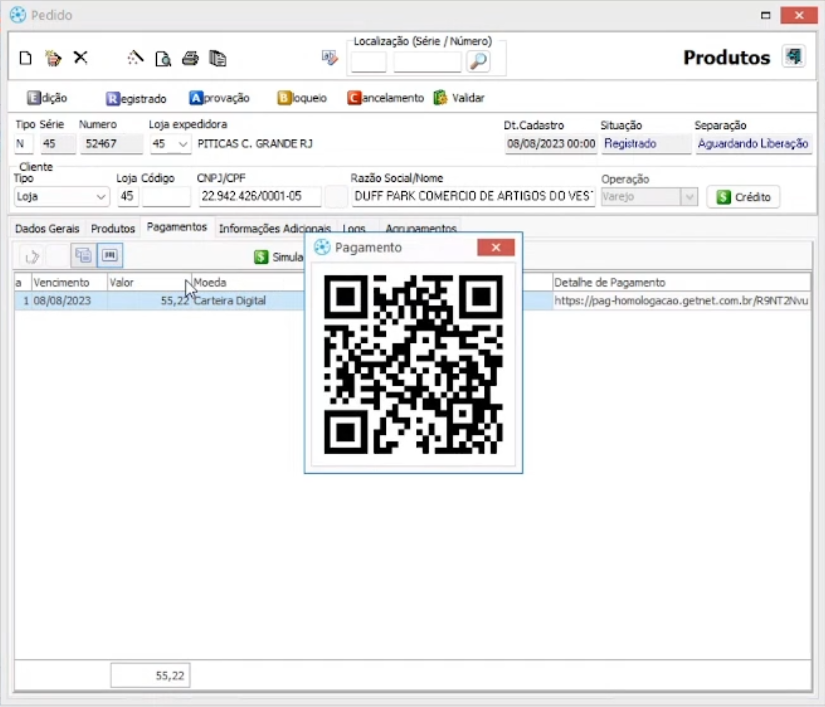This screenshot has width=825, height=707.
Task: Click the QR code in the Pagamento popup
Action: click(x=413, y=364)
